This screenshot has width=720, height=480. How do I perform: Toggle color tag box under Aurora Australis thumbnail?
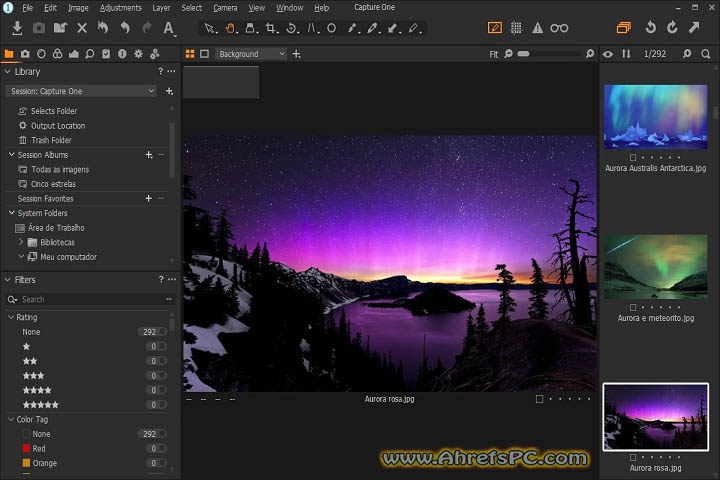click(633, 158)
